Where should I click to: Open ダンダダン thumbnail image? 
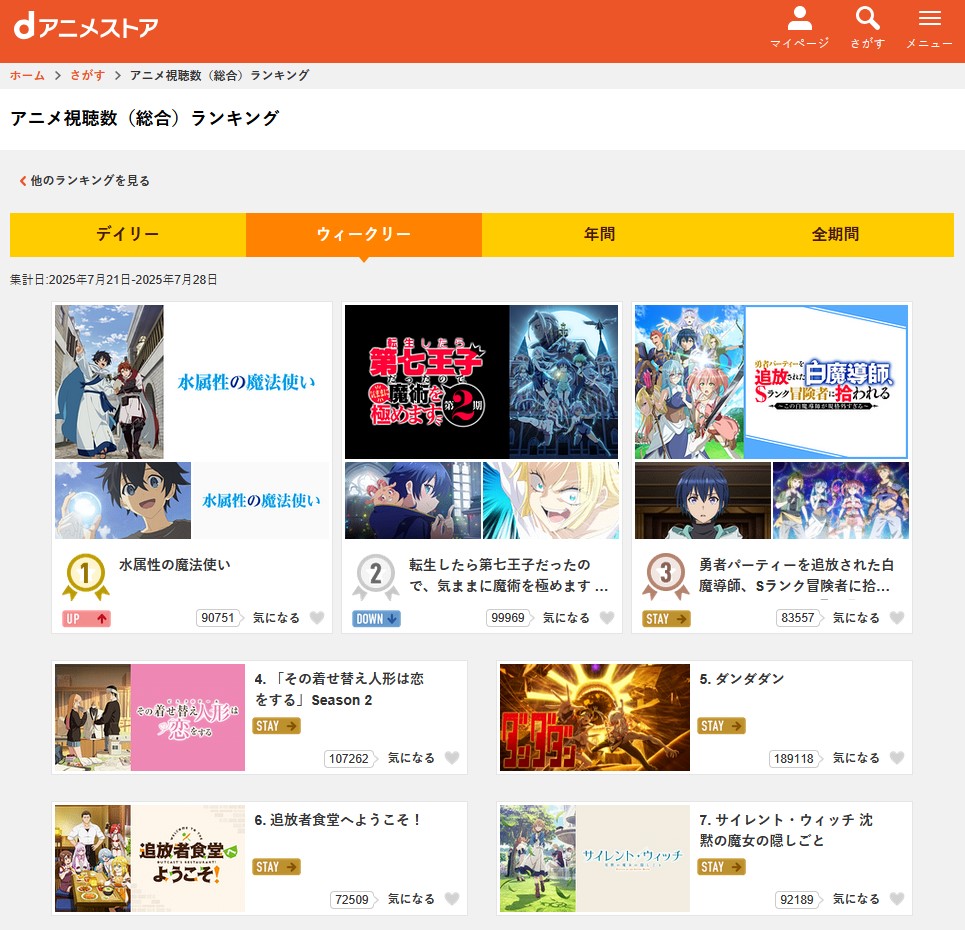tap(595, 717)
